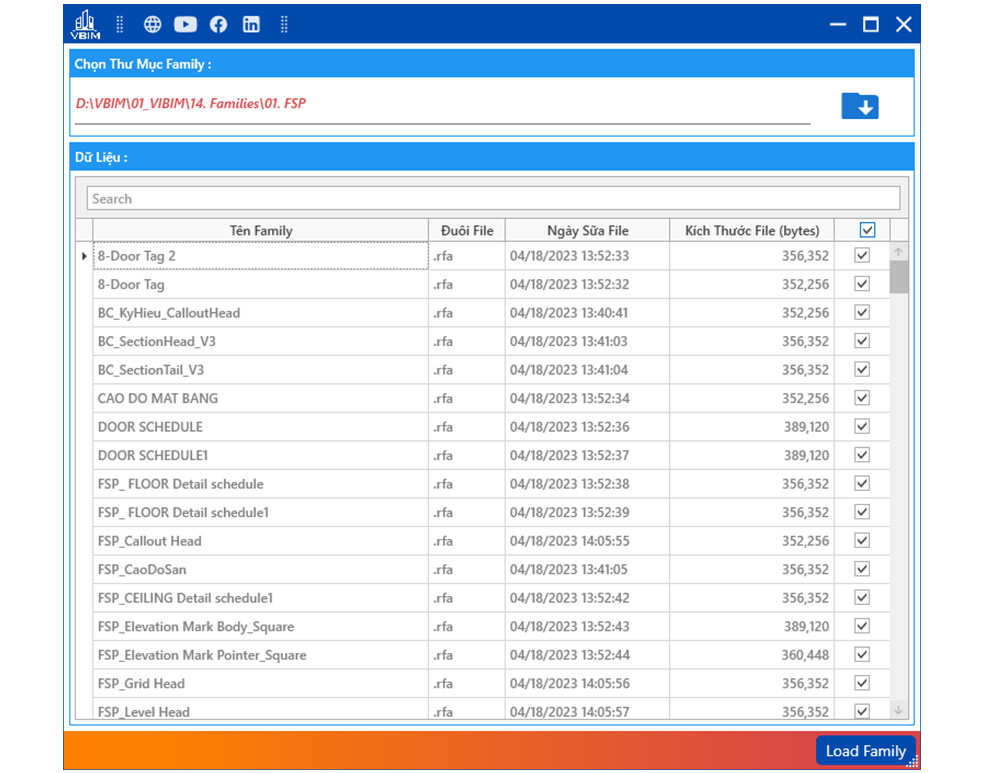
Task: Click the folder browse download icon
Action: pos(859,105)
